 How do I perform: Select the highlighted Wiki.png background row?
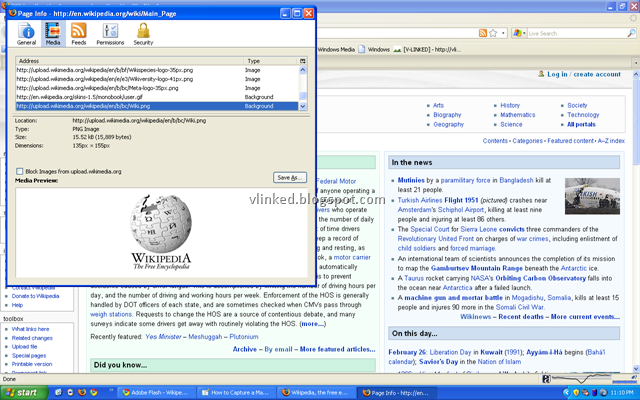click(157, 106)
